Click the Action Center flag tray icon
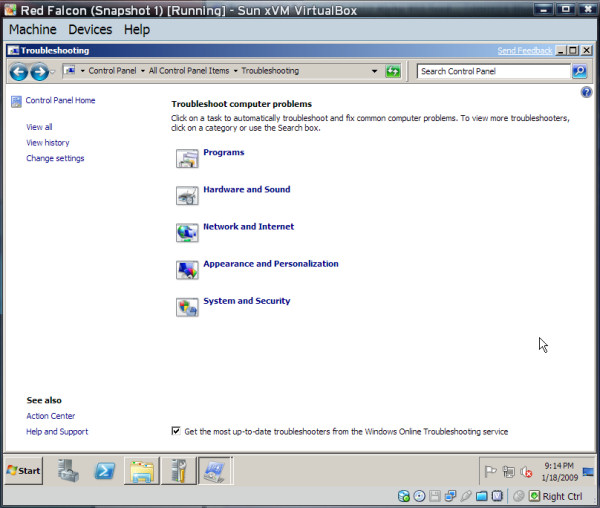This screenshot has width=600, height=508. coord(490,472)
